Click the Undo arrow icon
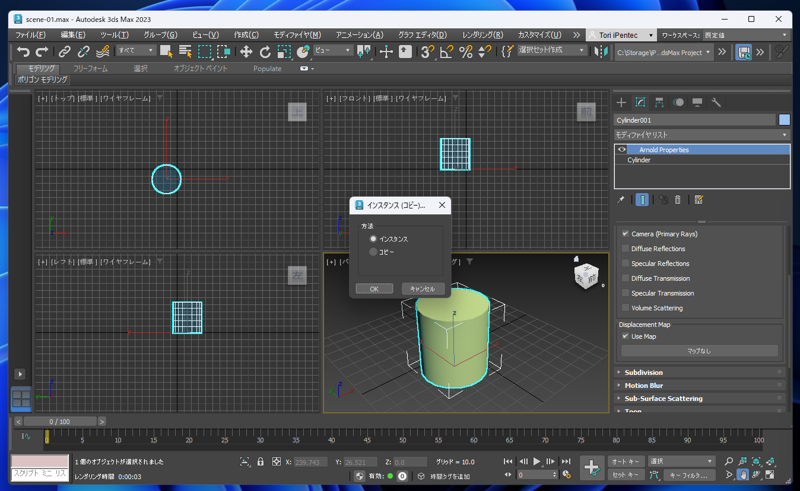The width and height of the screenshot is (800, 491). (x=23, y=52)
